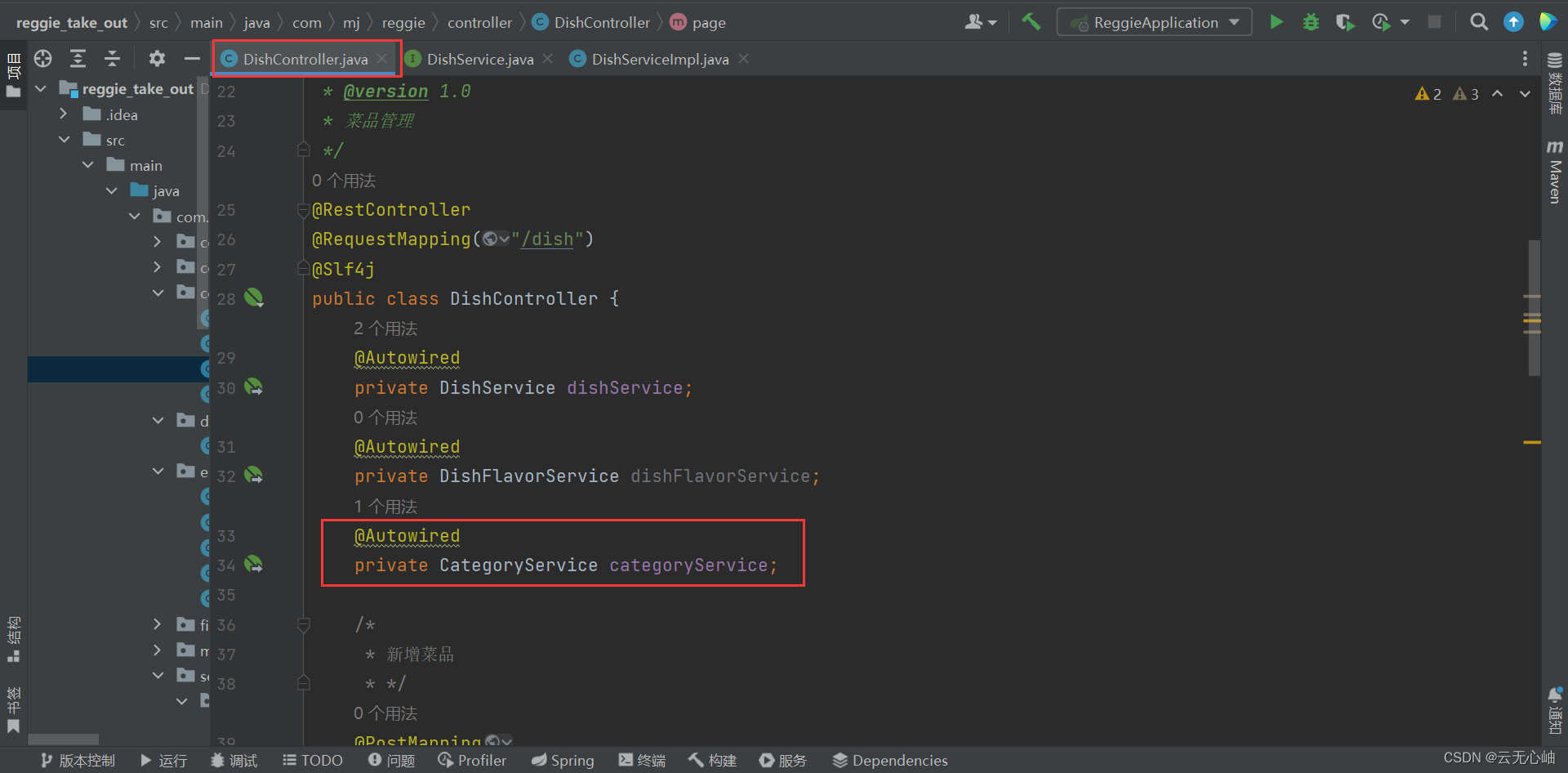The image size is (1568, 773).
Task: Open the Database tool window icon
Action: tap(1555, 82)
